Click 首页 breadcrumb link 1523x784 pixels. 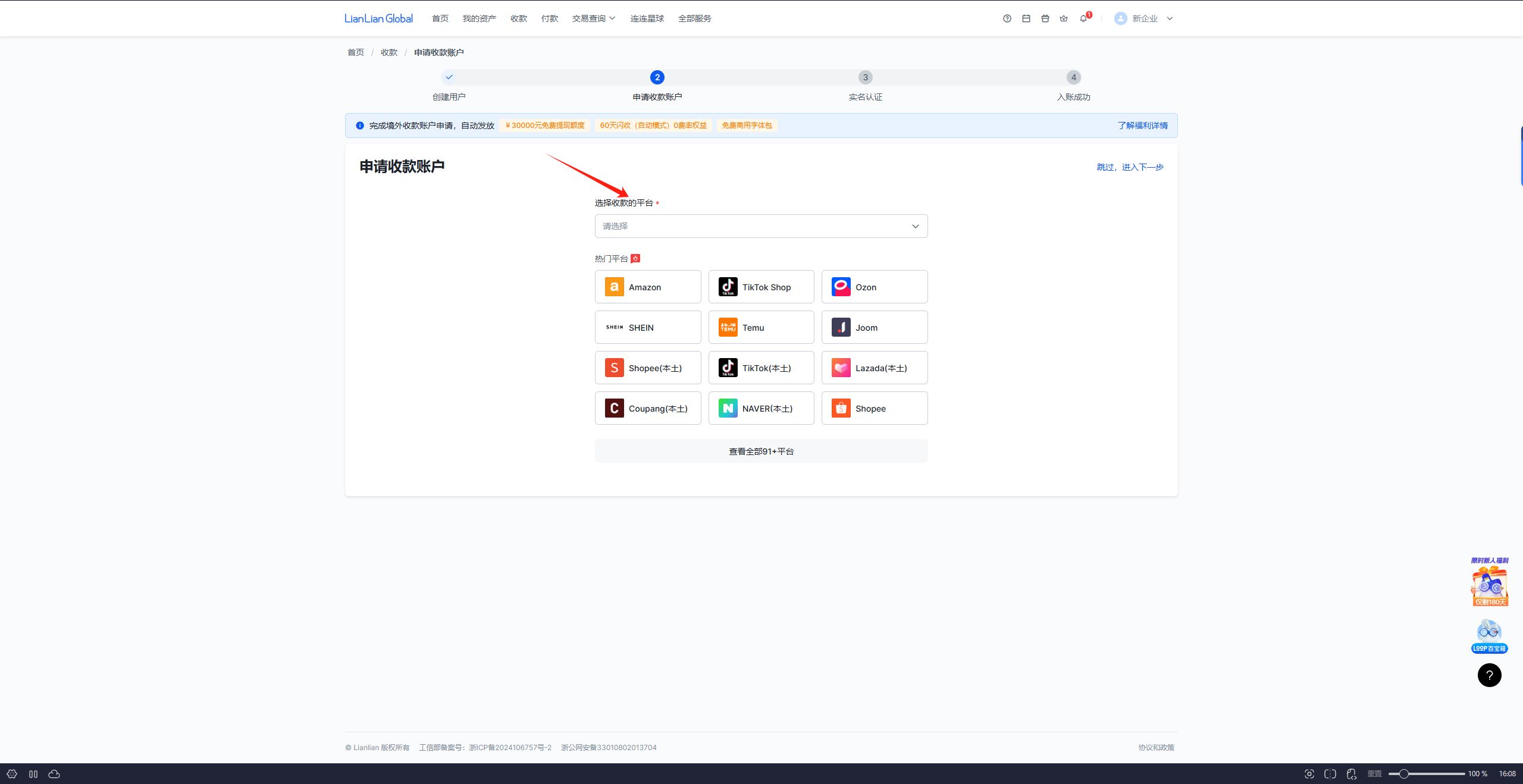356,52
